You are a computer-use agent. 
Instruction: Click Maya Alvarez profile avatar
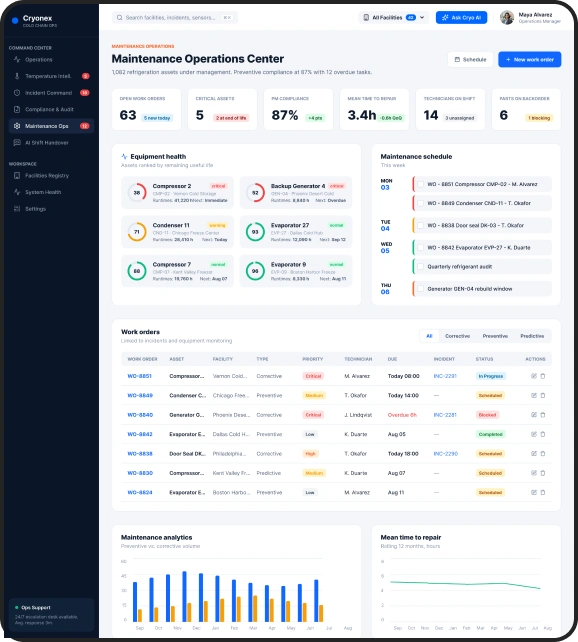click(x=507, y=18)
